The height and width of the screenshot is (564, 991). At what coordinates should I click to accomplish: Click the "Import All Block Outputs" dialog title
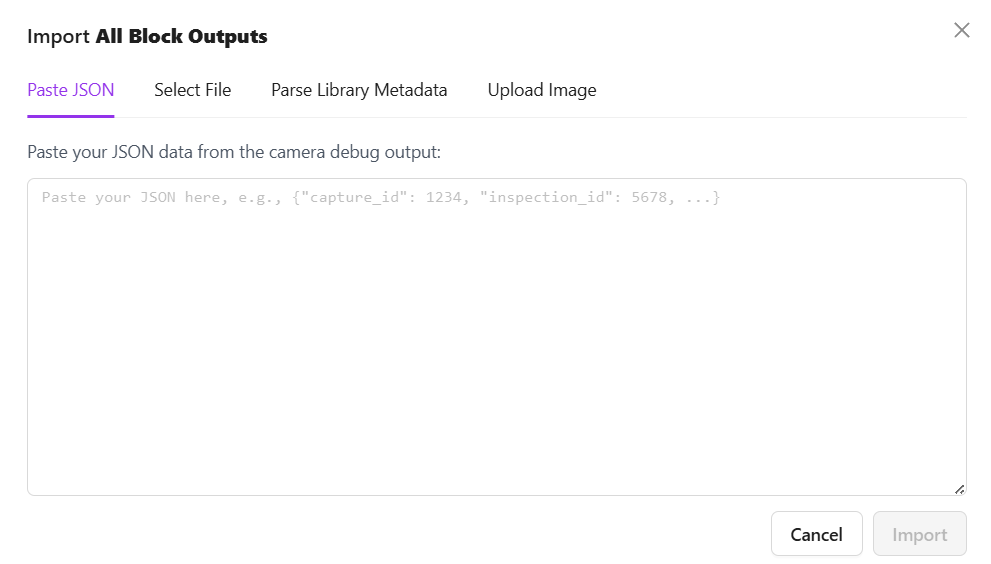[x=147, y=37]
